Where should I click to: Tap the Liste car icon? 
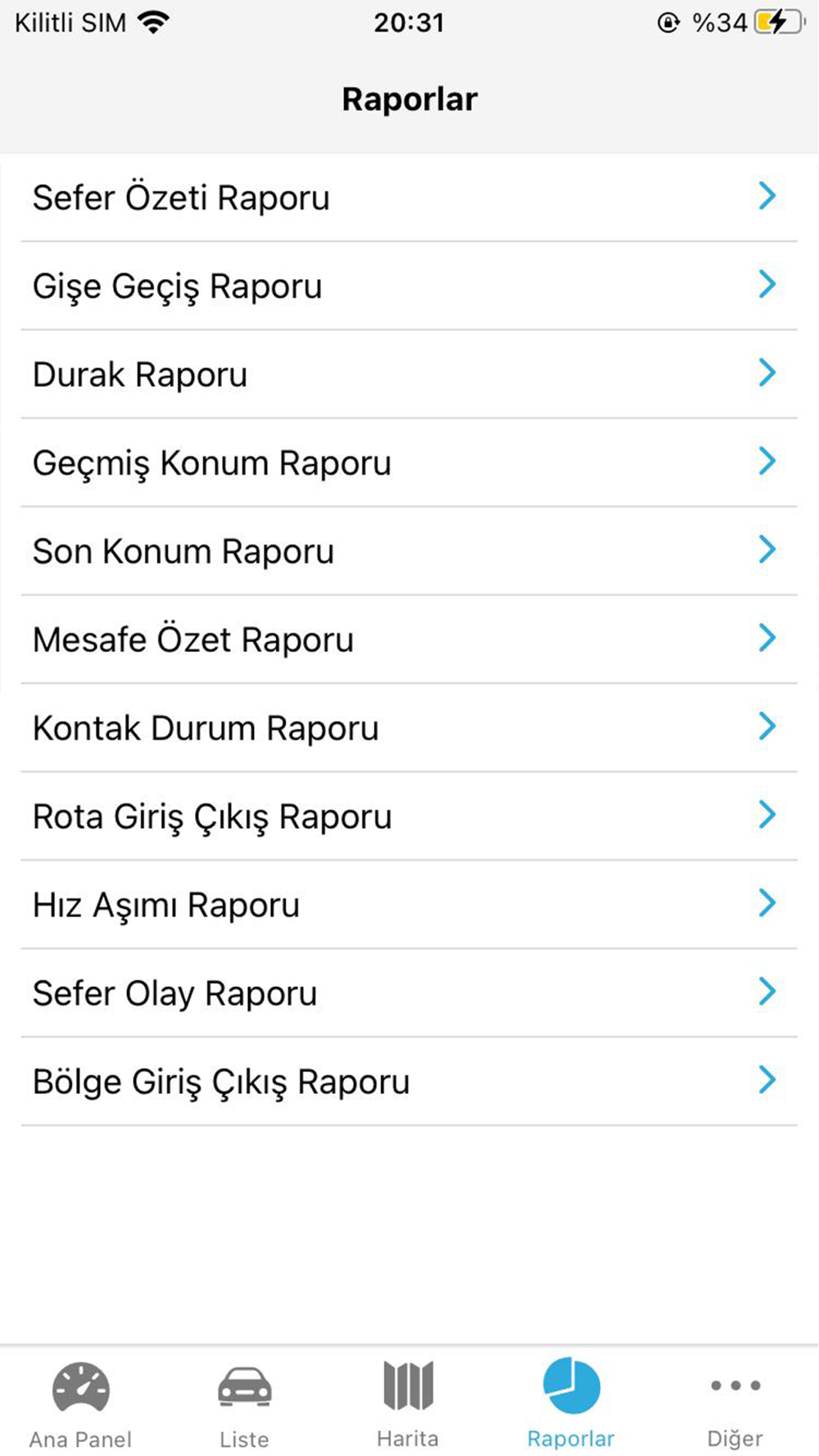coord(244,1386)
